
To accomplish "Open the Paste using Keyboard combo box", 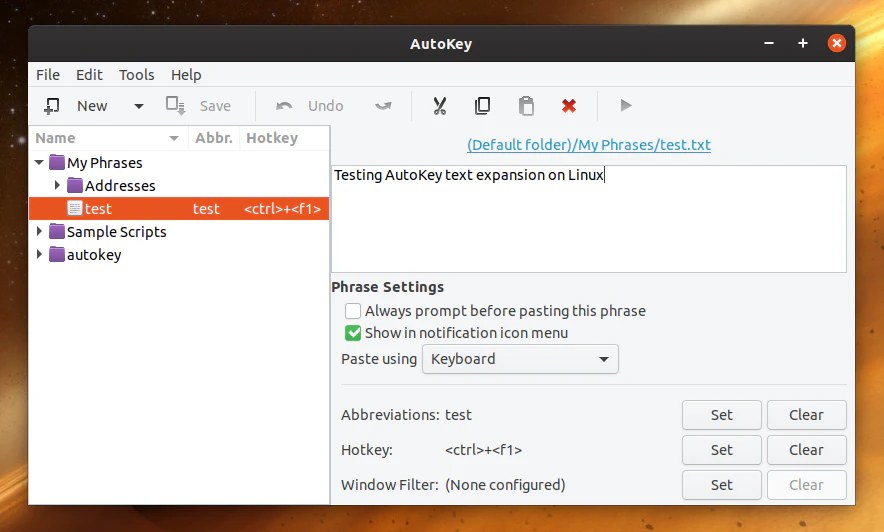I will (x=520, y=359).
